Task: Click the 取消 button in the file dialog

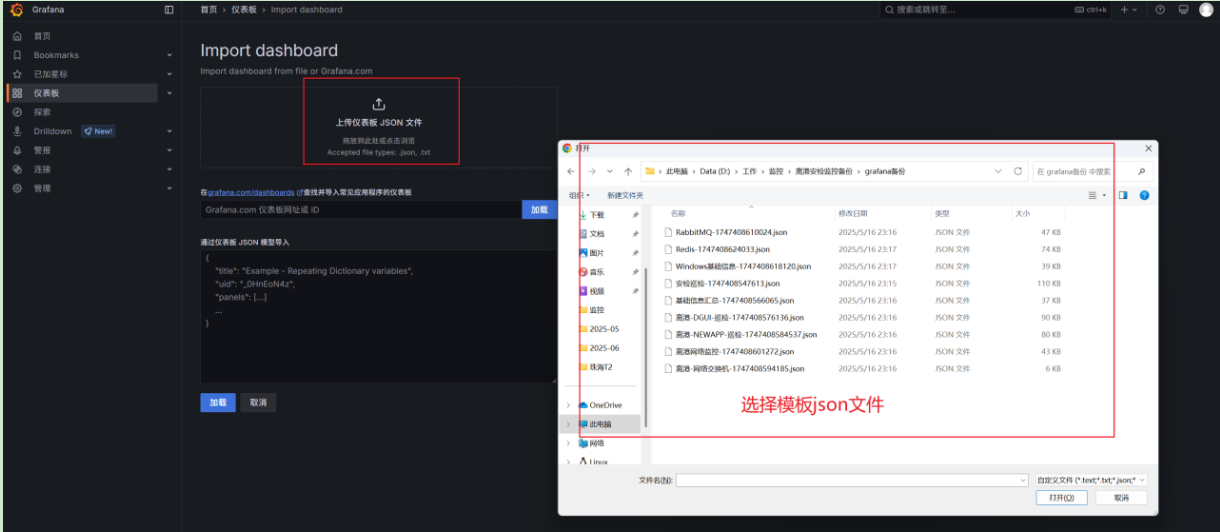Action: point(1120,497)
